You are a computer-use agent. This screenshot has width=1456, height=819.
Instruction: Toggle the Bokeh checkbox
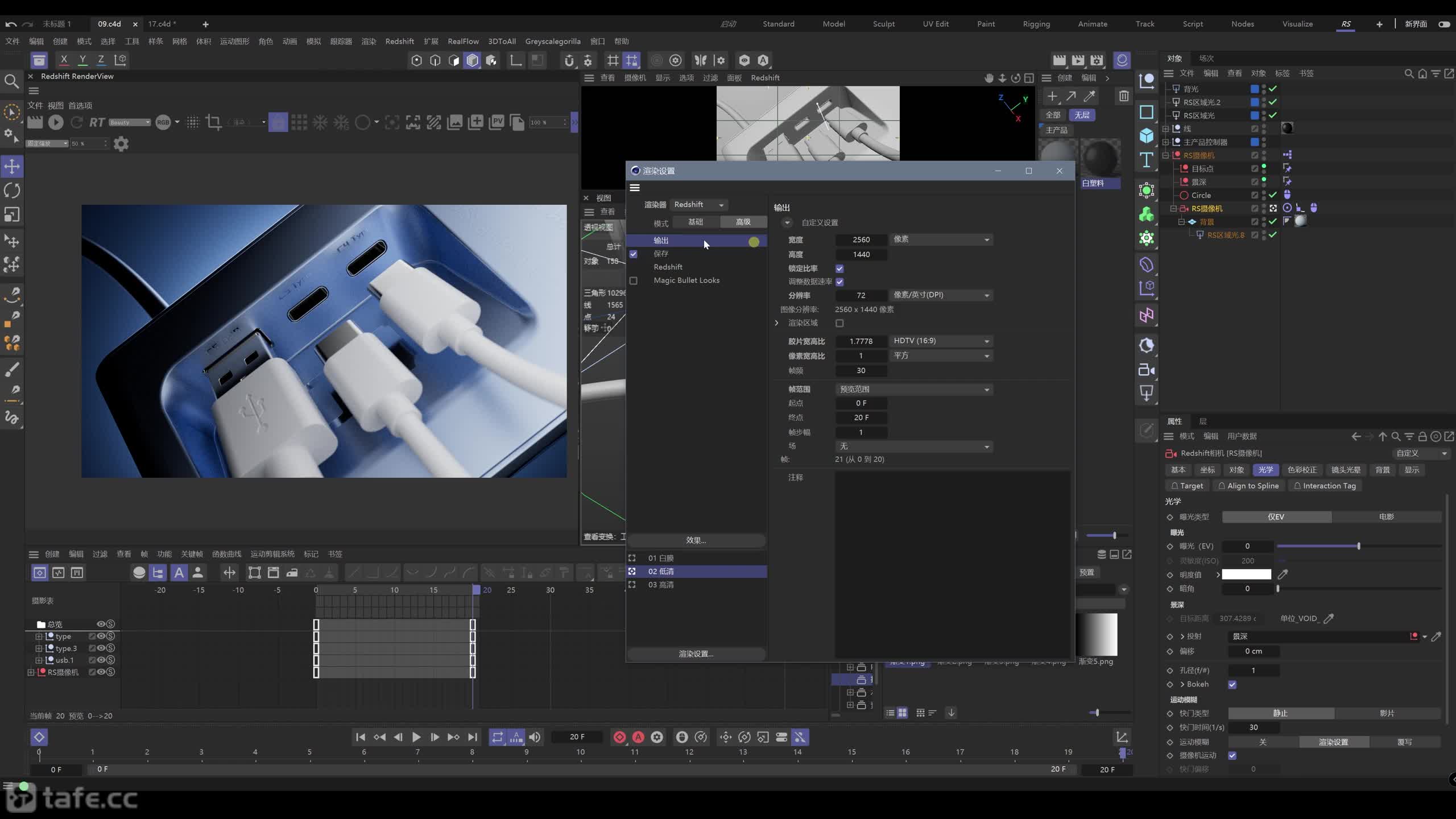(x=1232, y=684)
